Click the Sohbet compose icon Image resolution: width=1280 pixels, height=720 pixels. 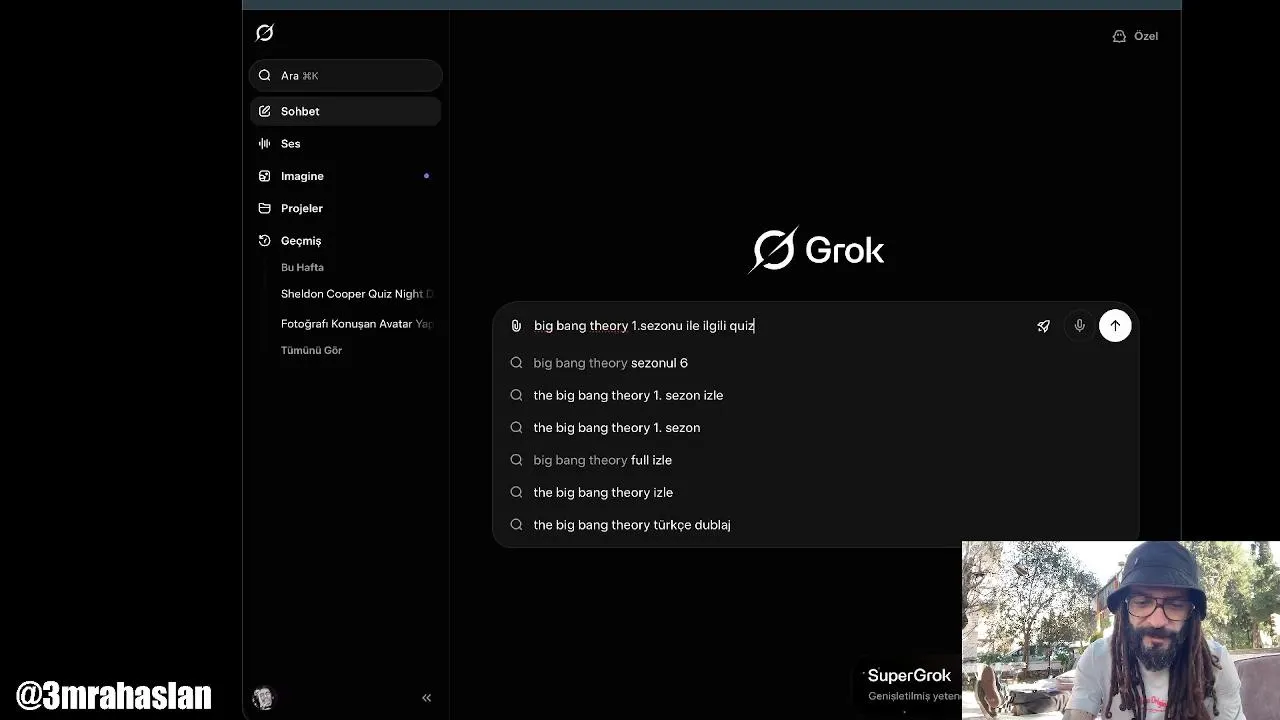click(x=264, y=111)
